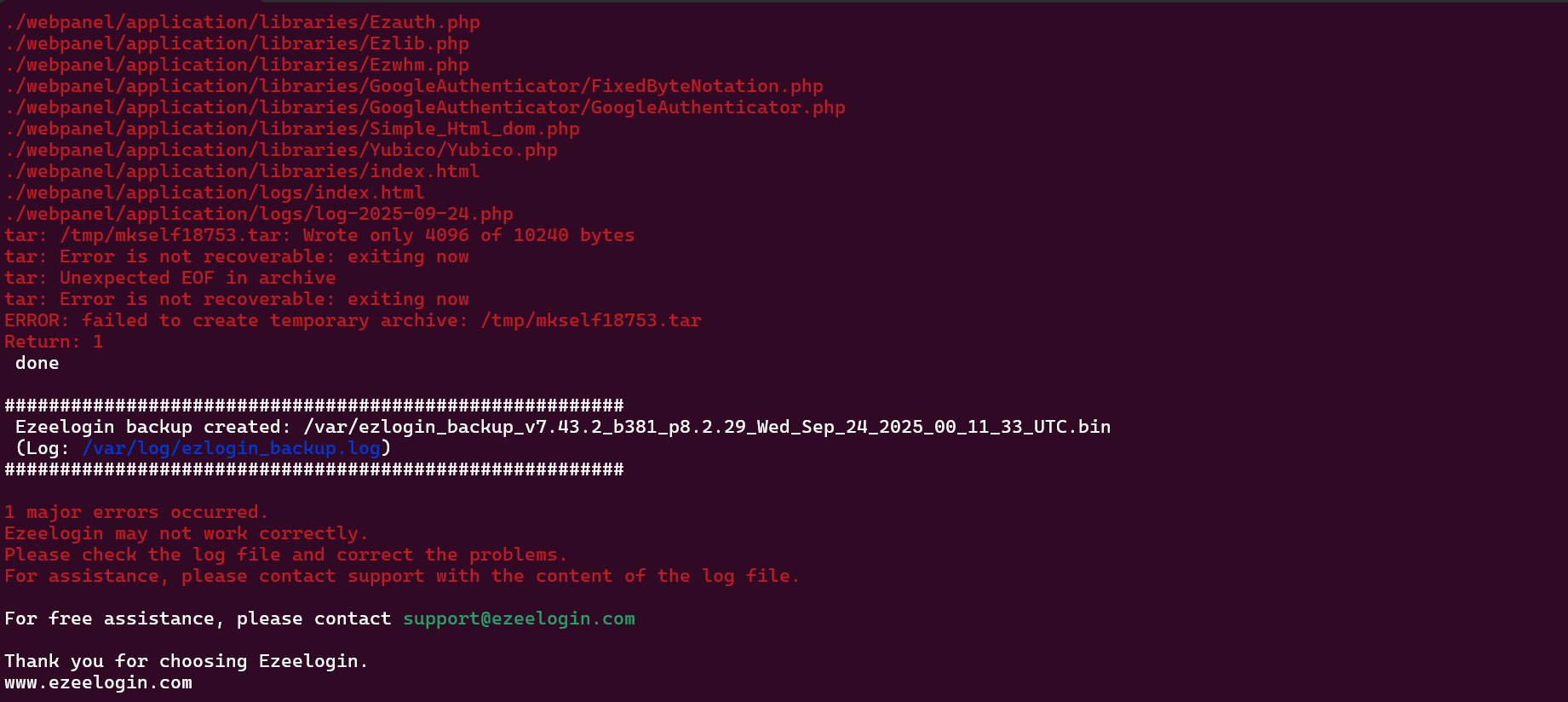
Task: Click the Ezauth.php file path line
Action: coord(242,22)
